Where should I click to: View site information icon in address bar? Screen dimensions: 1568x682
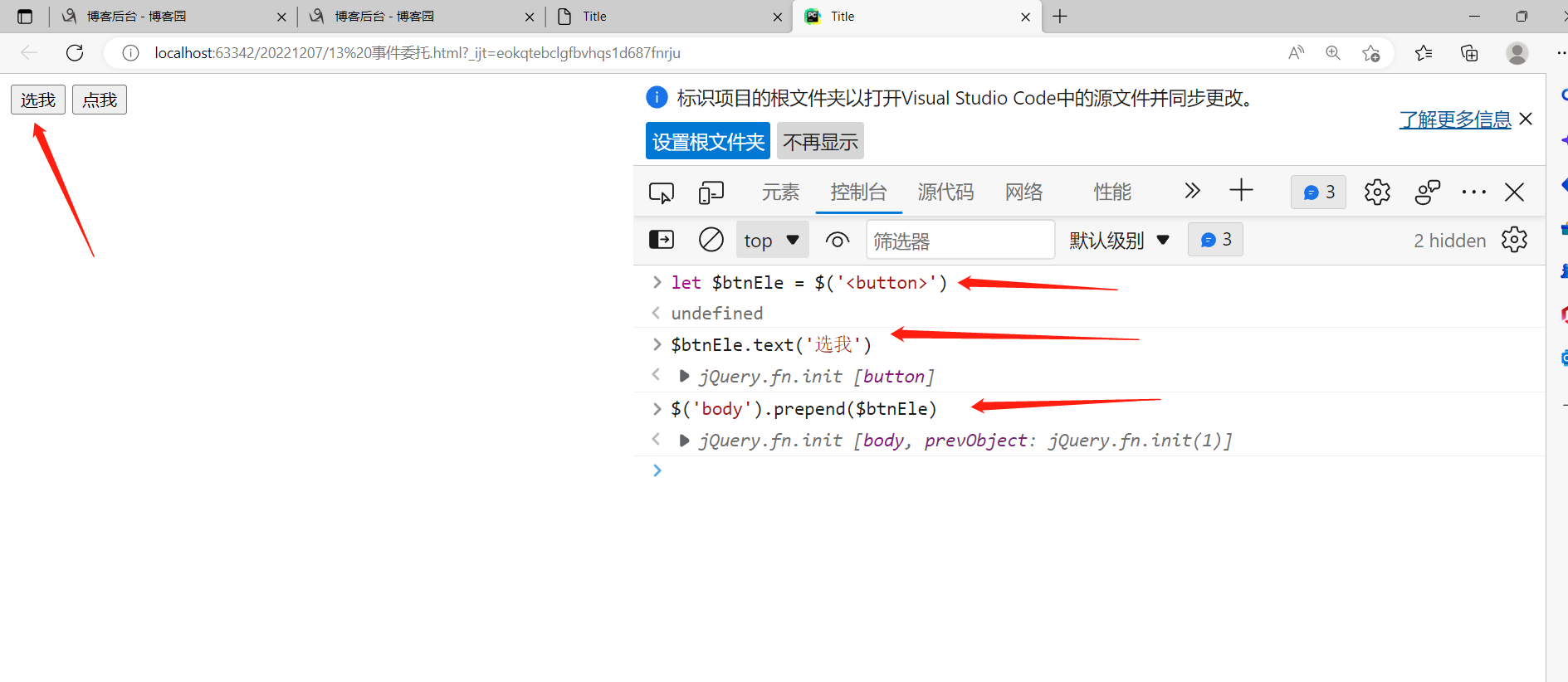click(x=130, y=53)
